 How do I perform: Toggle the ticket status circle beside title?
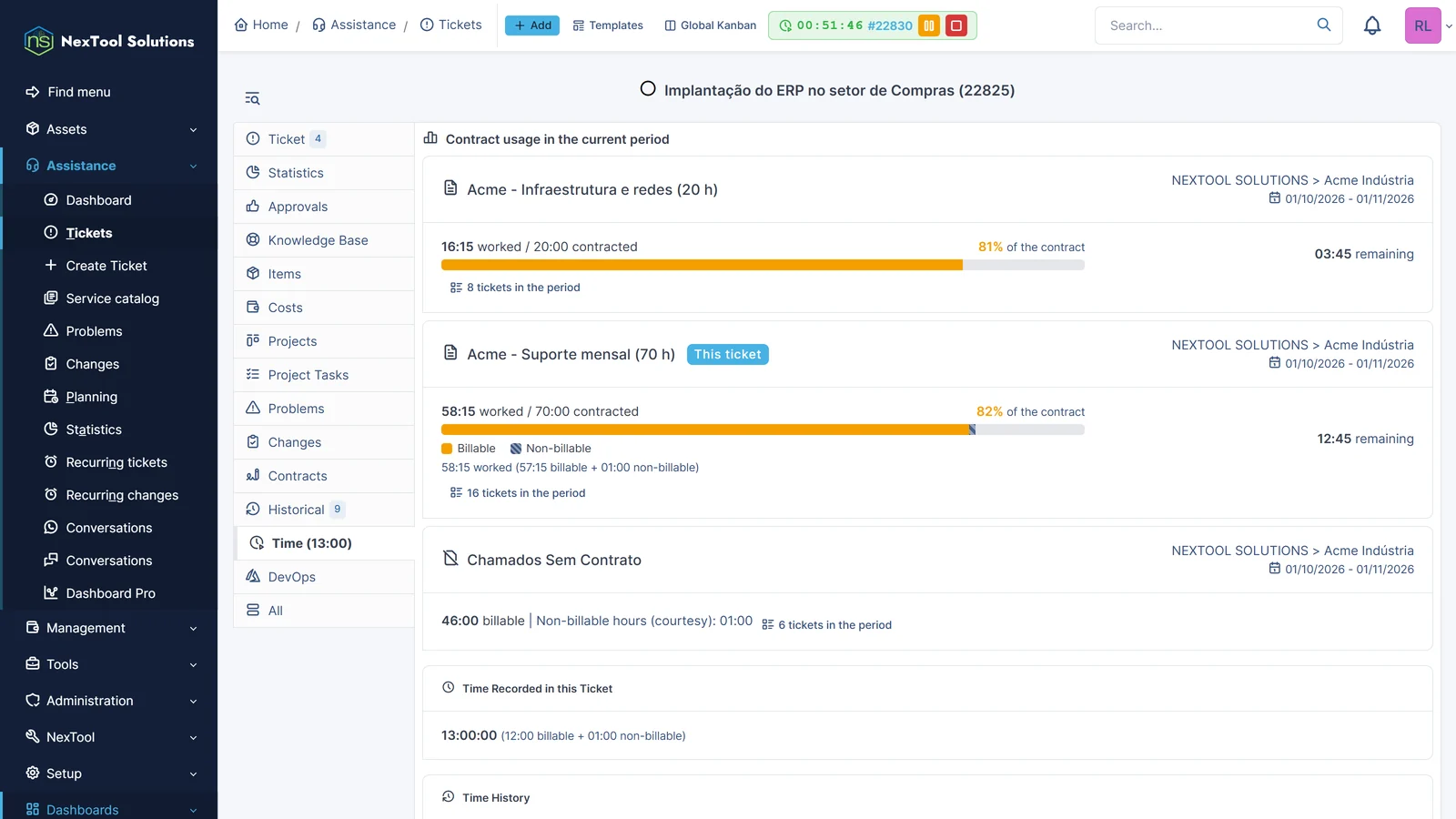pyautogui.click(x=648, y=89)
